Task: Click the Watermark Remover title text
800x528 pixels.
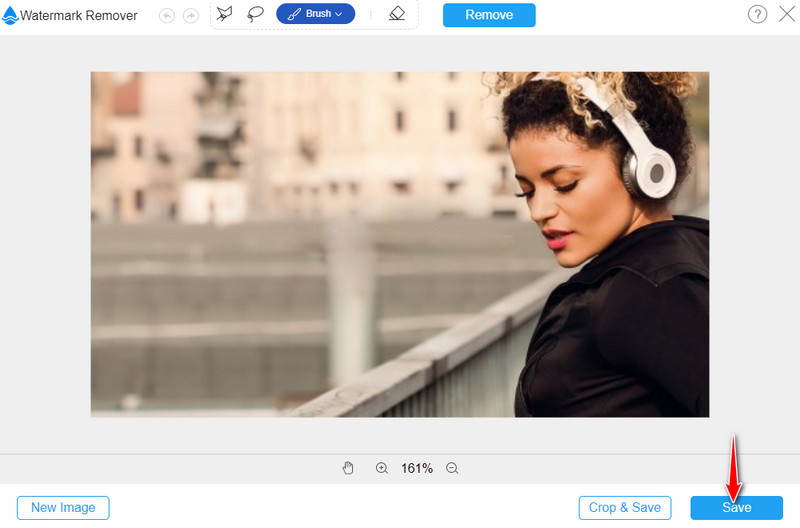Action: [80, 16]
